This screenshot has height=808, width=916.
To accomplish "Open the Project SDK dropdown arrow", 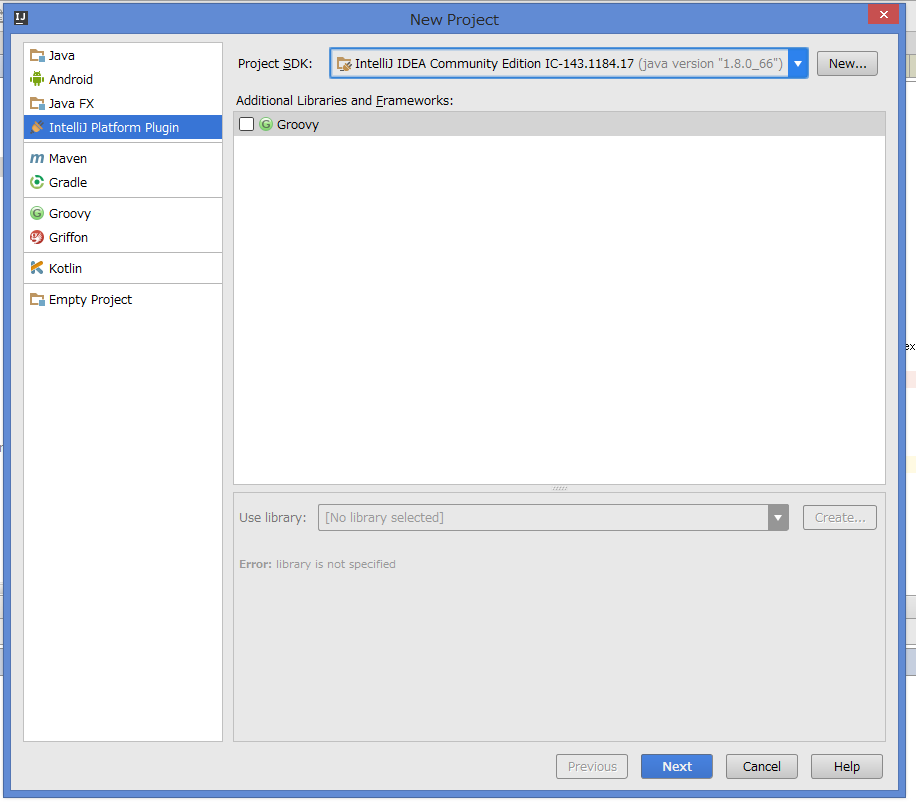I will click(797, 63).
